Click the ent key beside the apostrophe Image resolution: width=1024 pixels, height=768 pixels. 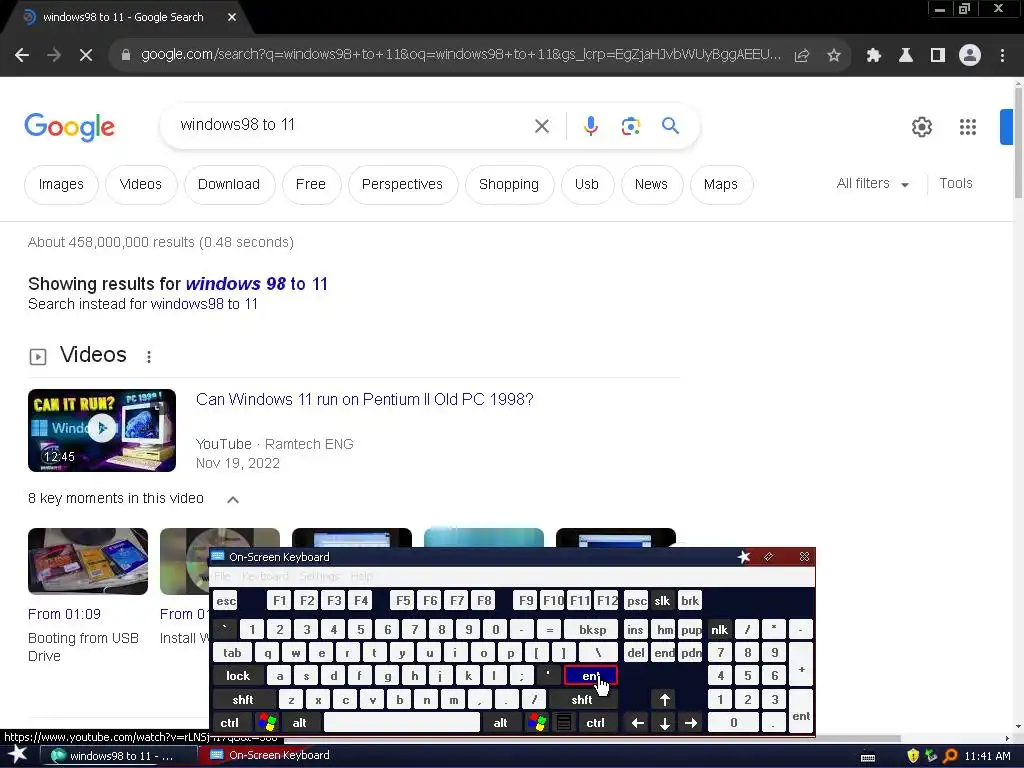pos(590,676)
